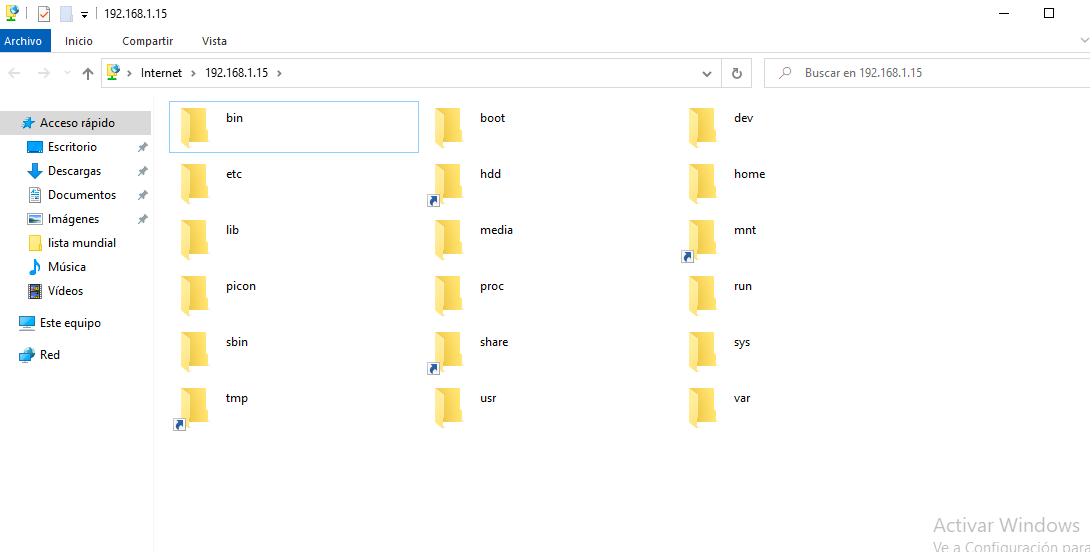This screenshot has height=552, width=1090.
Task: Open recent locations dropdown next to navigation arrows
Action: tap(67, 73)
